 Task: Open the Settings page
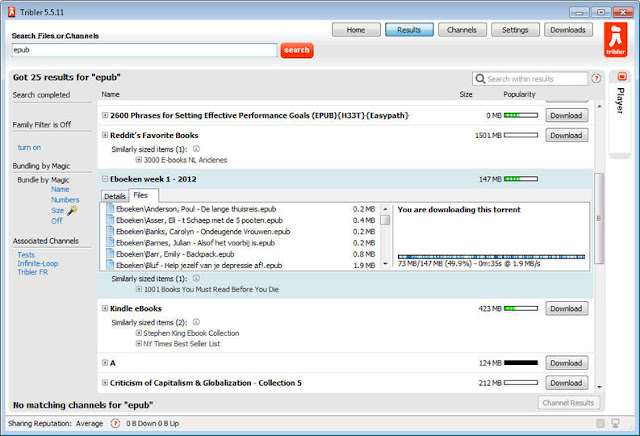tap(515, 30)
